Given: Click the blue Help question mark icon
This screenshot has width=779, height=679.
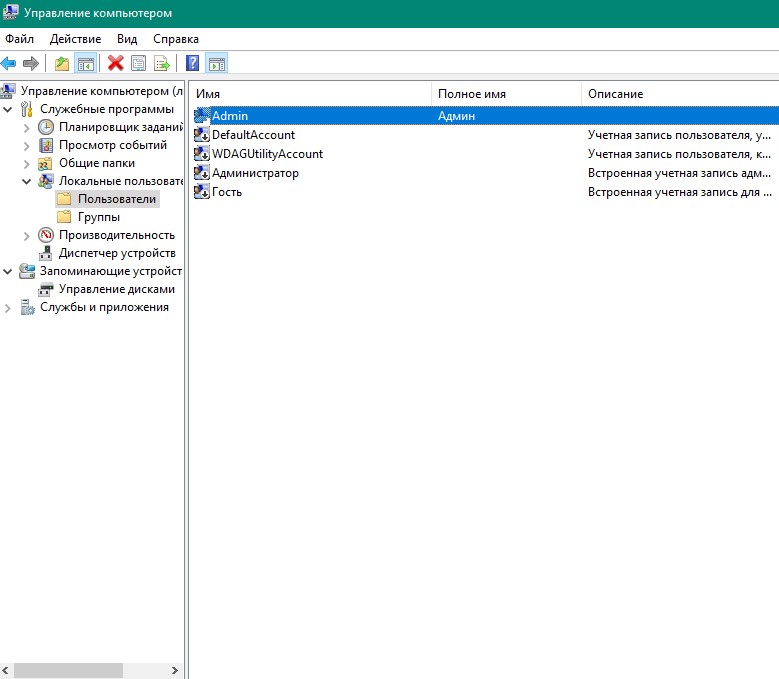Looking at the screenshot, I should point(192,64).
